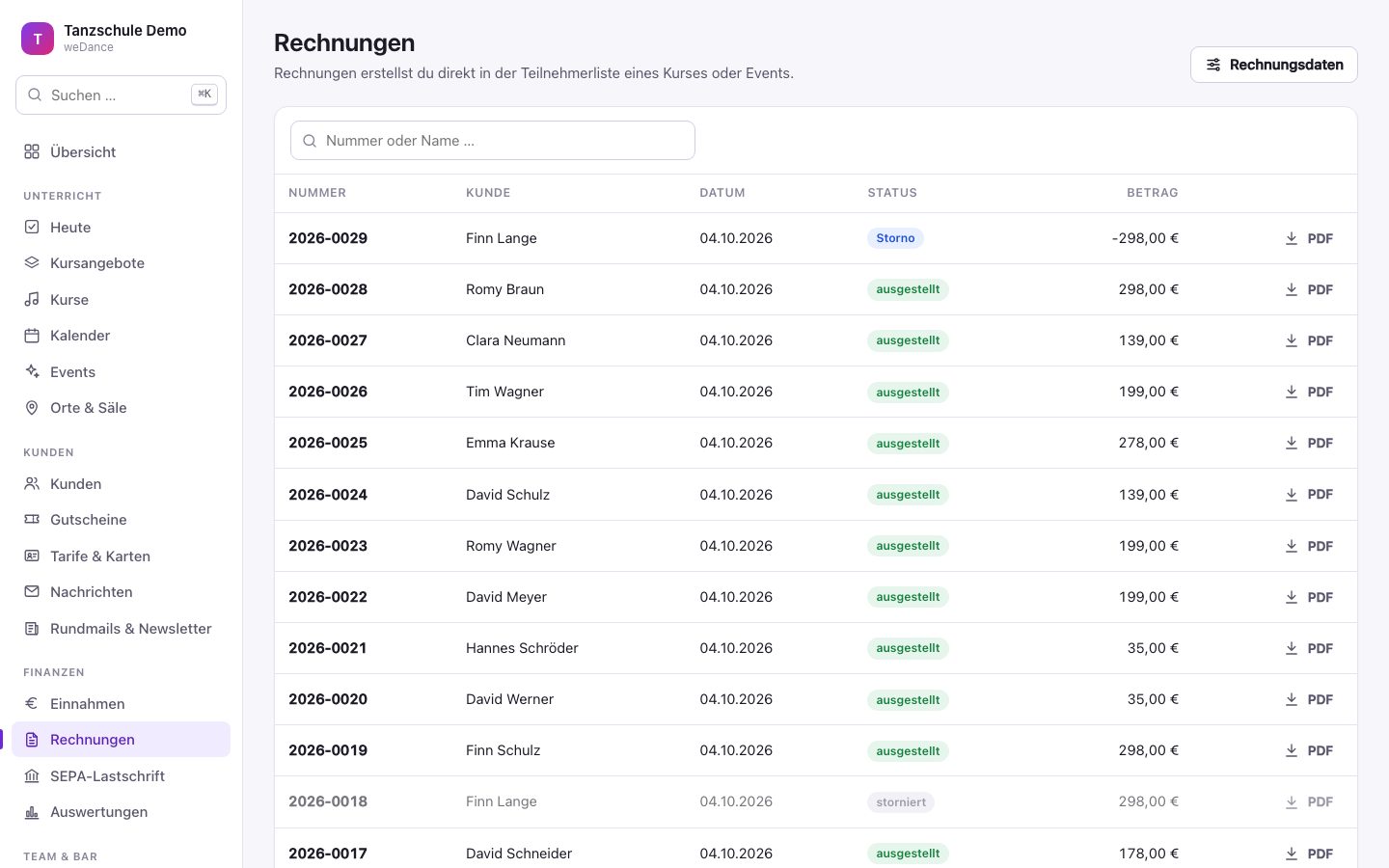This screenshot has width=1389, height=868.
Task: Click the Nachrichten envelope icon
Action: (x=32, y=592)
